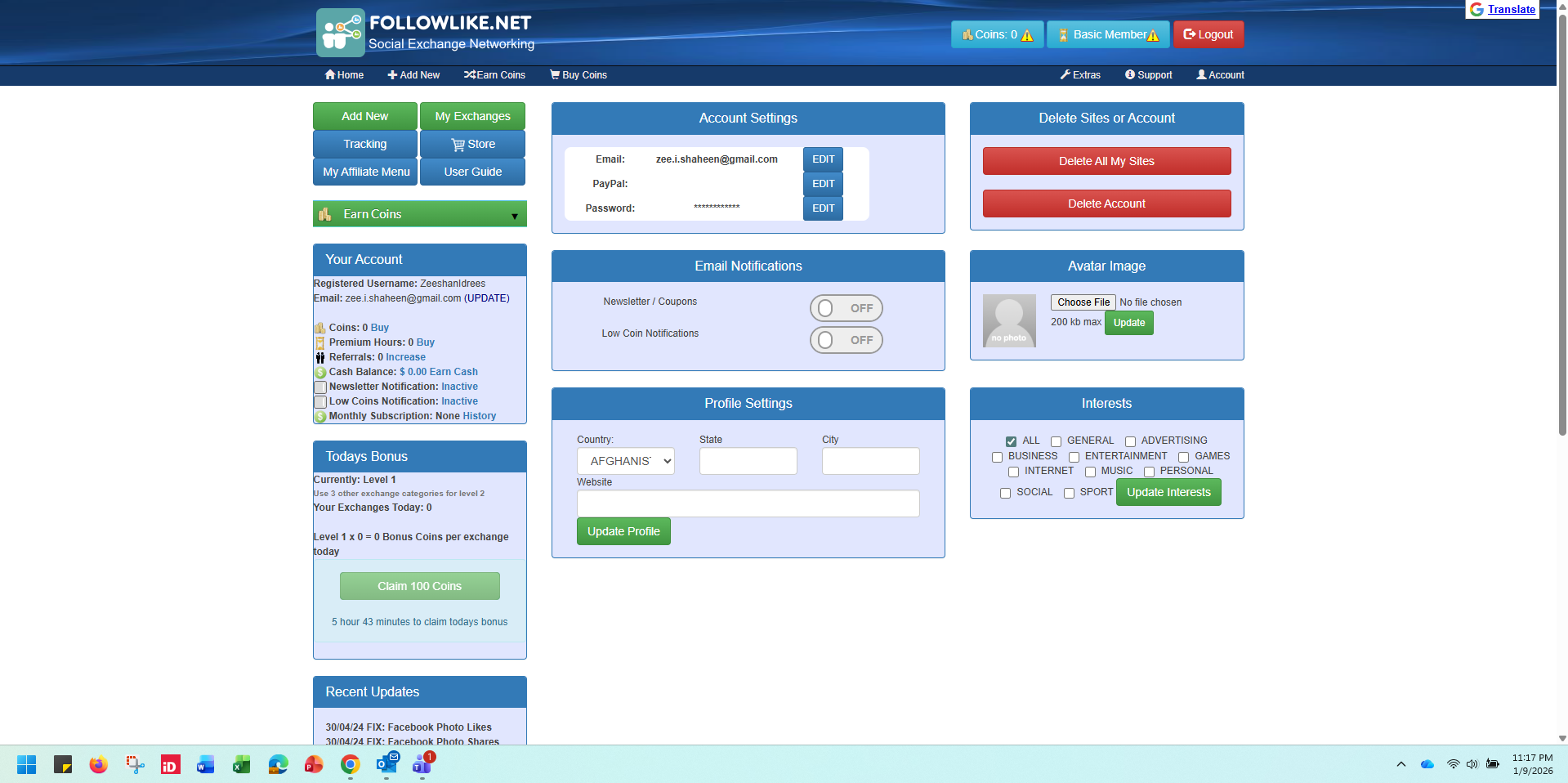Click the Update Profile button
This screenshot has width=1568, height=783.
(623, 531)
